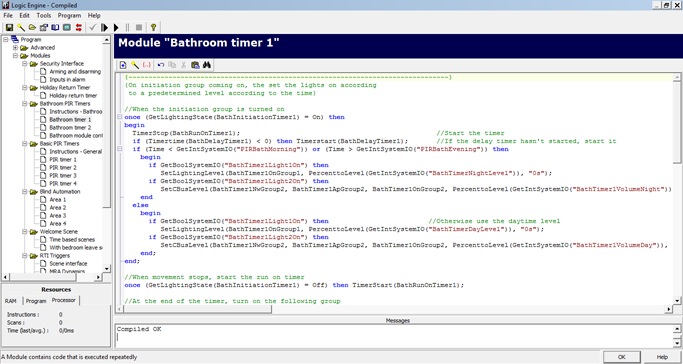Click the new page icon in editor toolbar

click(123, 65)
